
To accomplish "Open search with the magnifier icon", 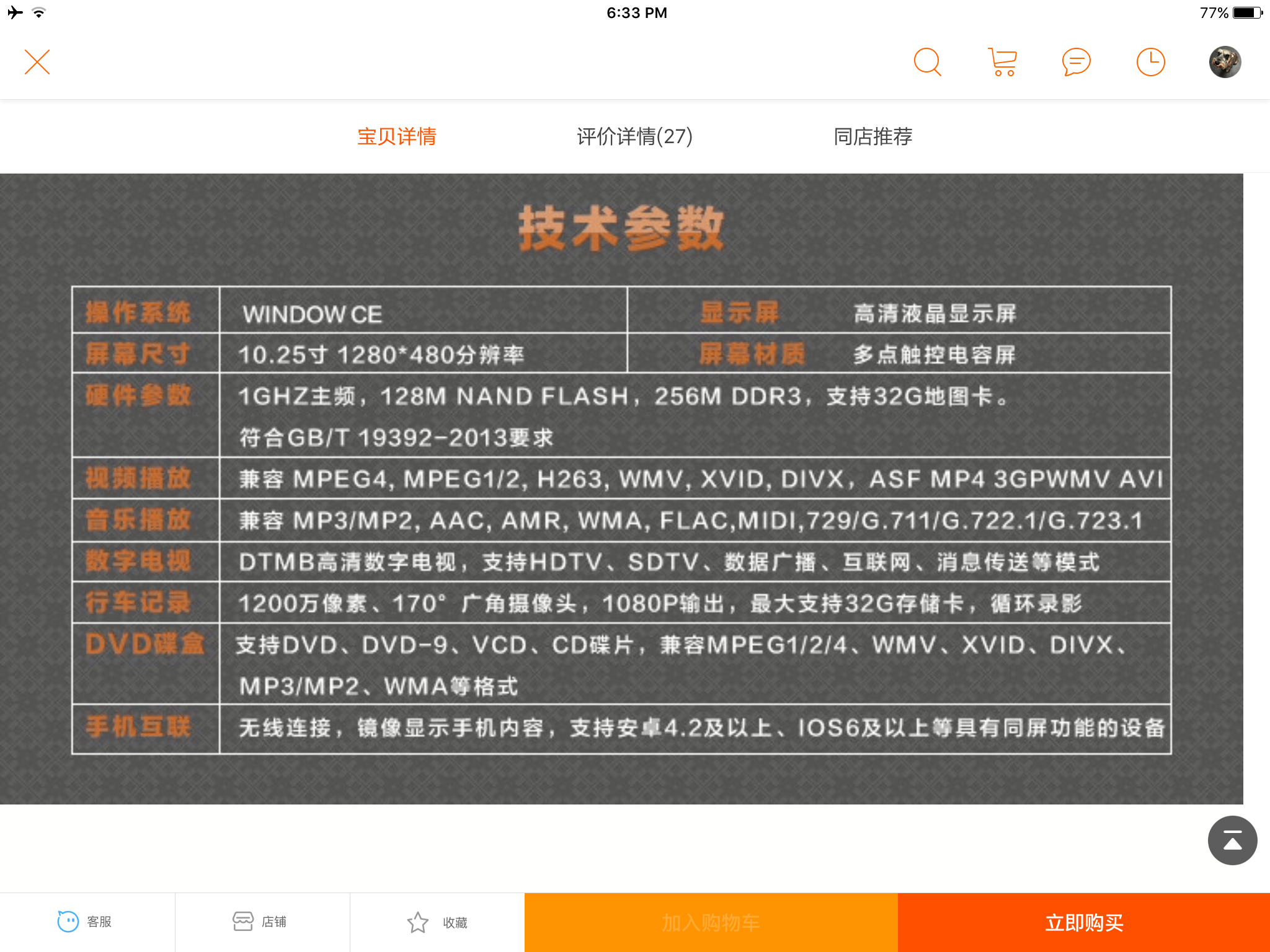I will pyautogui.click(x=928, y=62).
